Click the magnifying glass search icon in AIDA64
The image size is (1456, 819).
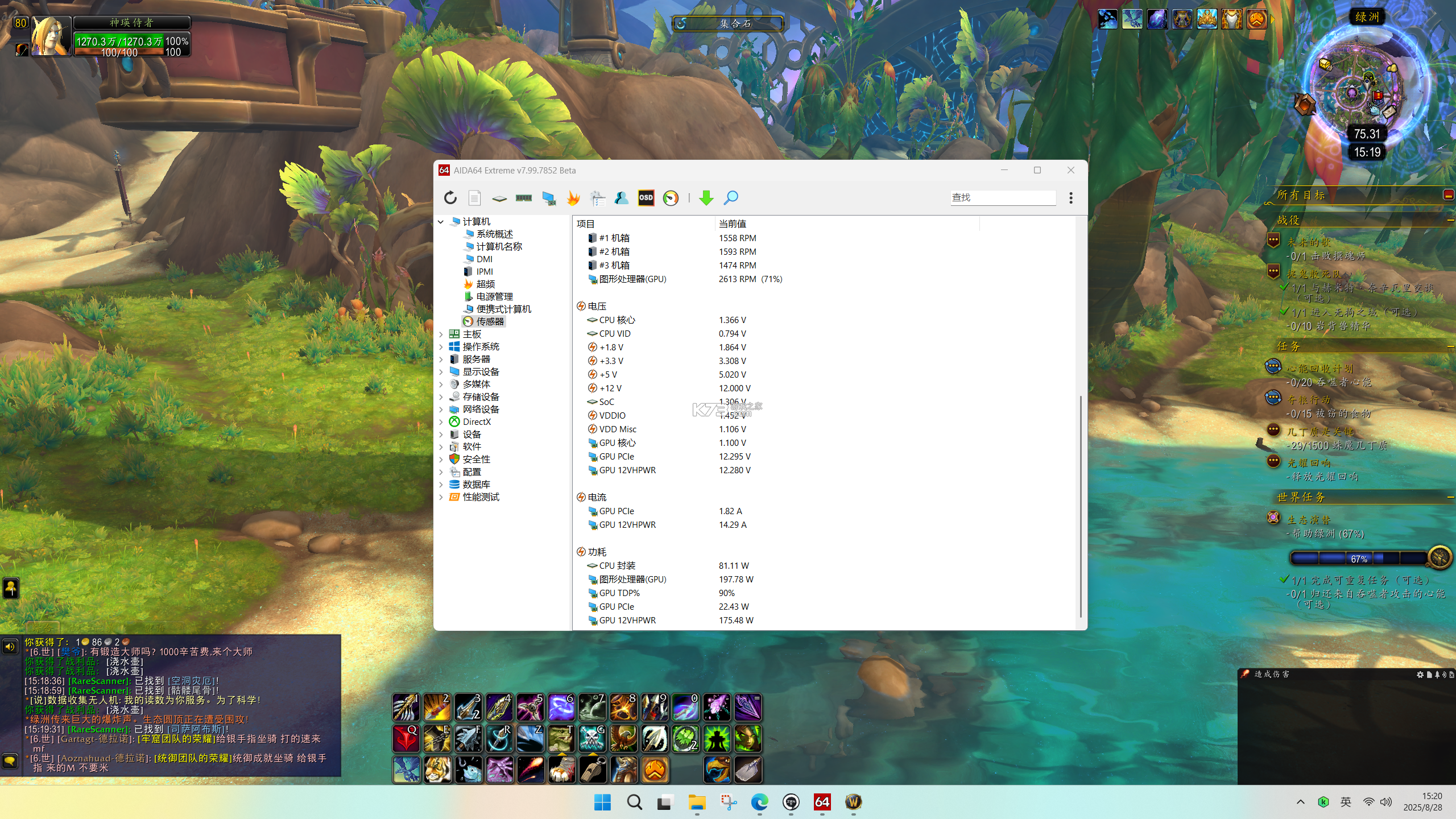coord(731,198)
